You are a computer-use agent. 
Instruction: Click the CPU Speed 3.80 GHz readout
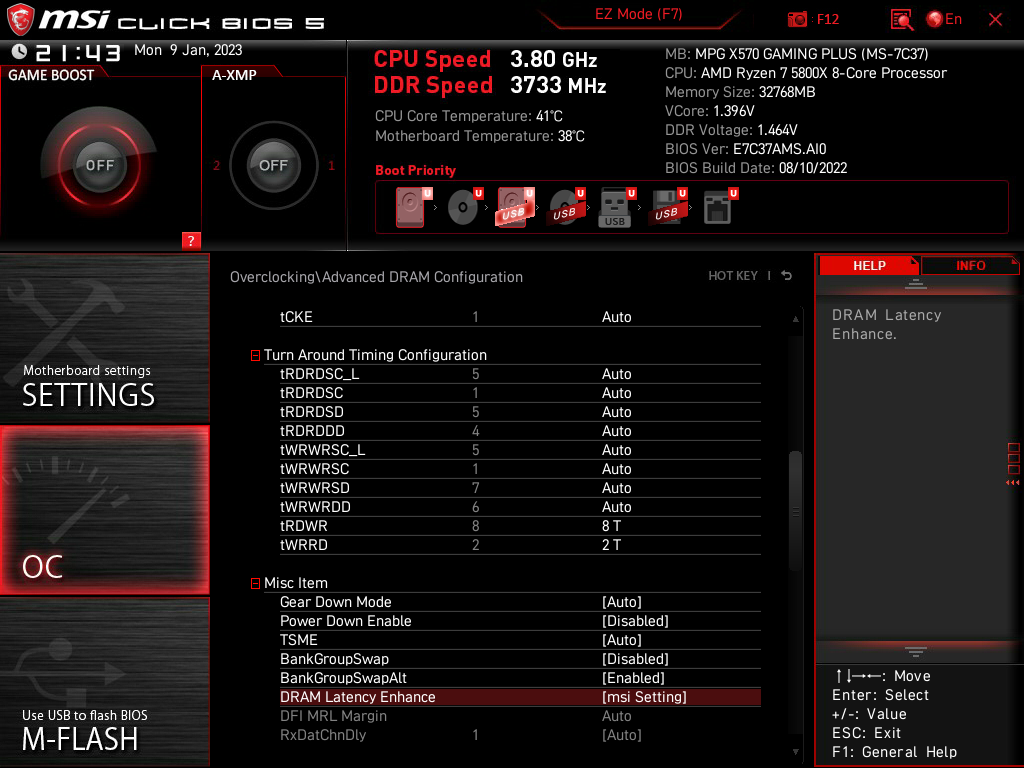pyautogui.click(x=485, y=59)
